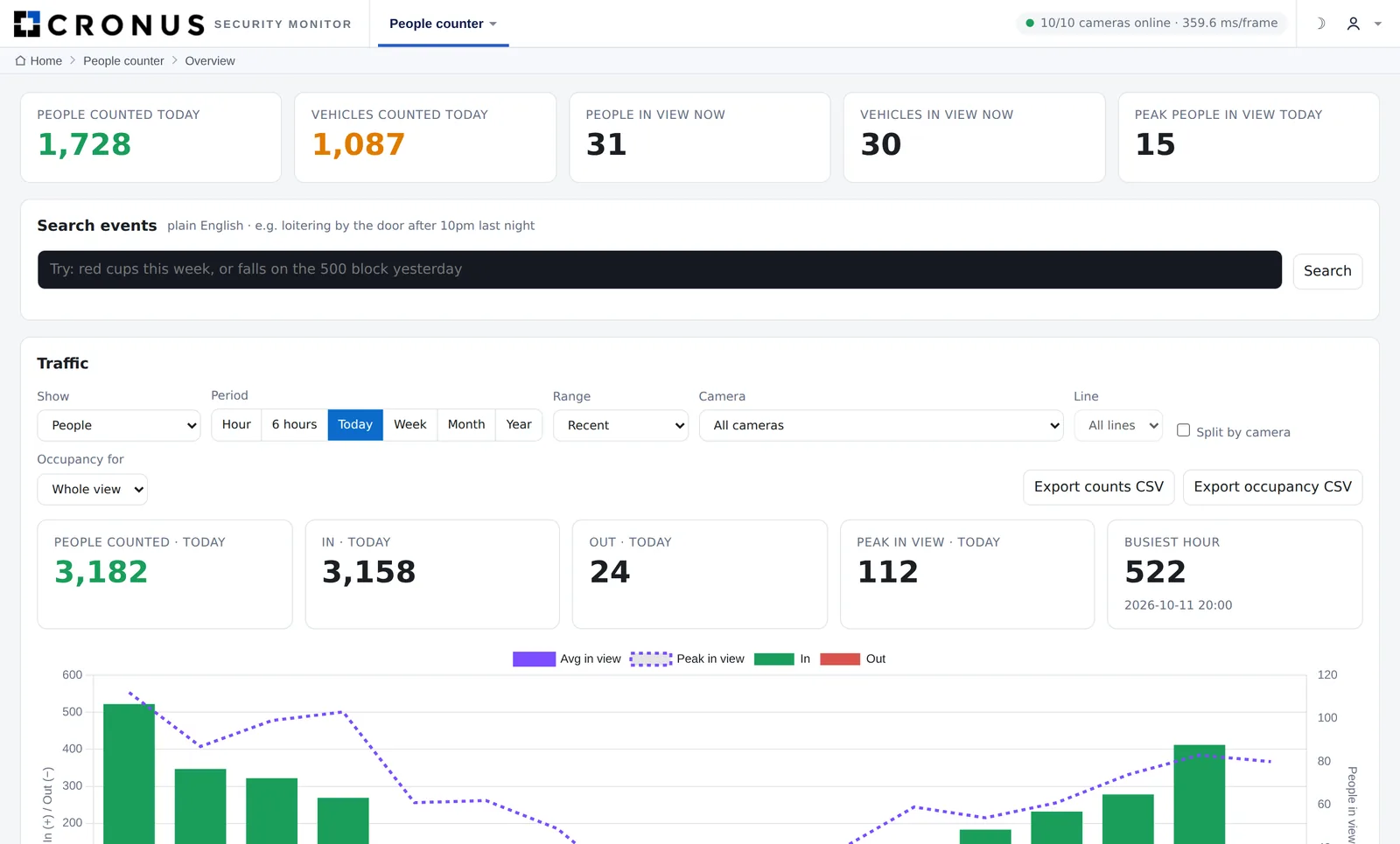Screen dimensions: 1400x844
Task: Select the Week period
Action: coord(409,424)
